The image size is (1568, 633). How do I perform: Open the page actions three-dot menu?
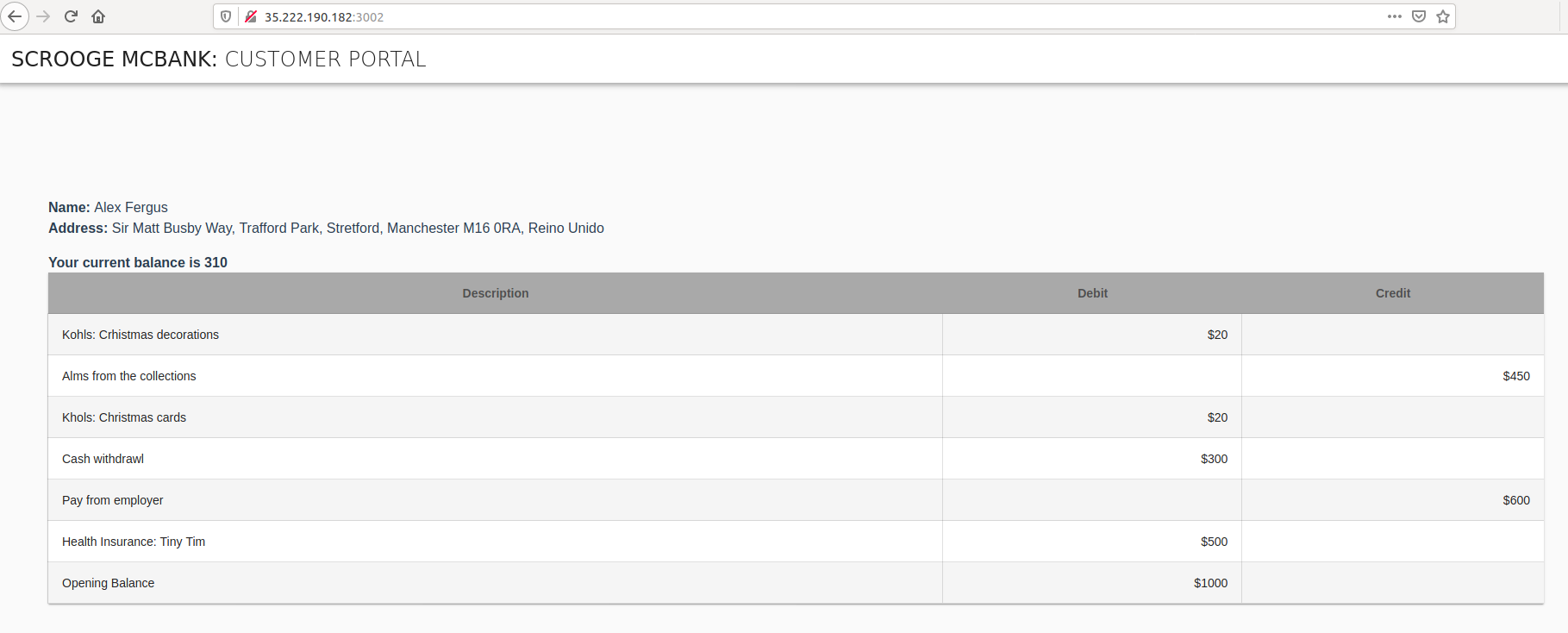(x=1394, y=16)
